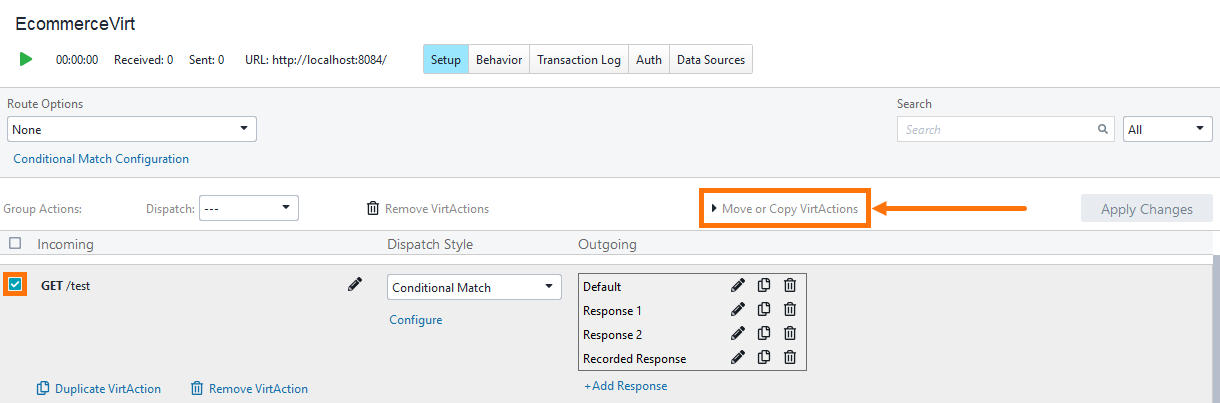The height and width of the screenshot is (403, 1220).
Task: Expand Move or Copy VirtActions
Action: tap(784, 208)
